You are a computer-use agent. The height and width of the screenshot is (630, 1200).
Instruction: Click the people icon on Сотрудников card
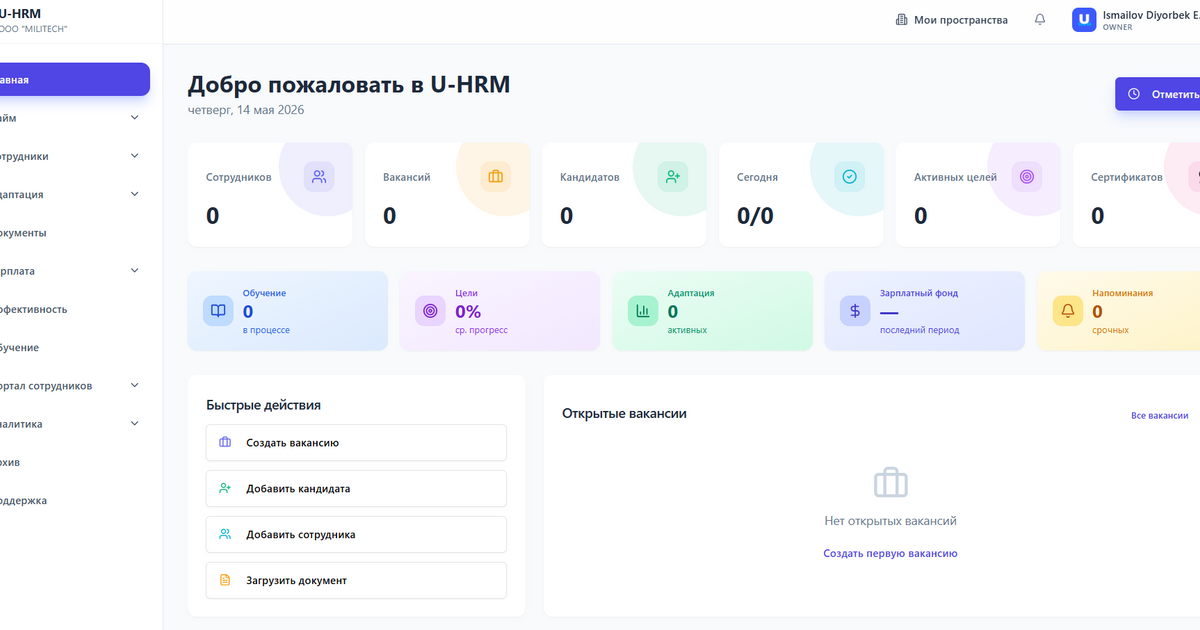[319, 177]
